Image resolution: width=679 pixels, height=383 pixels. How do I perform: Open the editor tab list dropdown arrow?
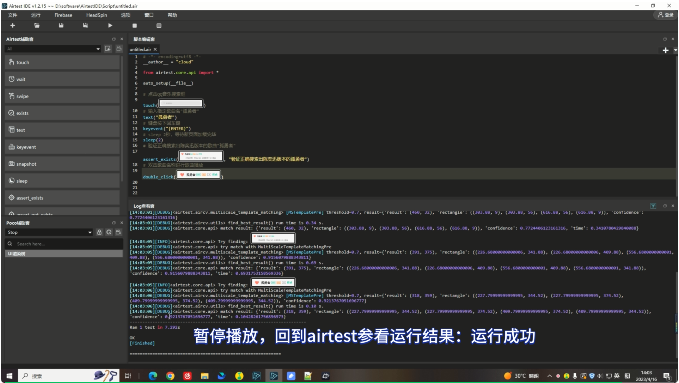point(675,50)
